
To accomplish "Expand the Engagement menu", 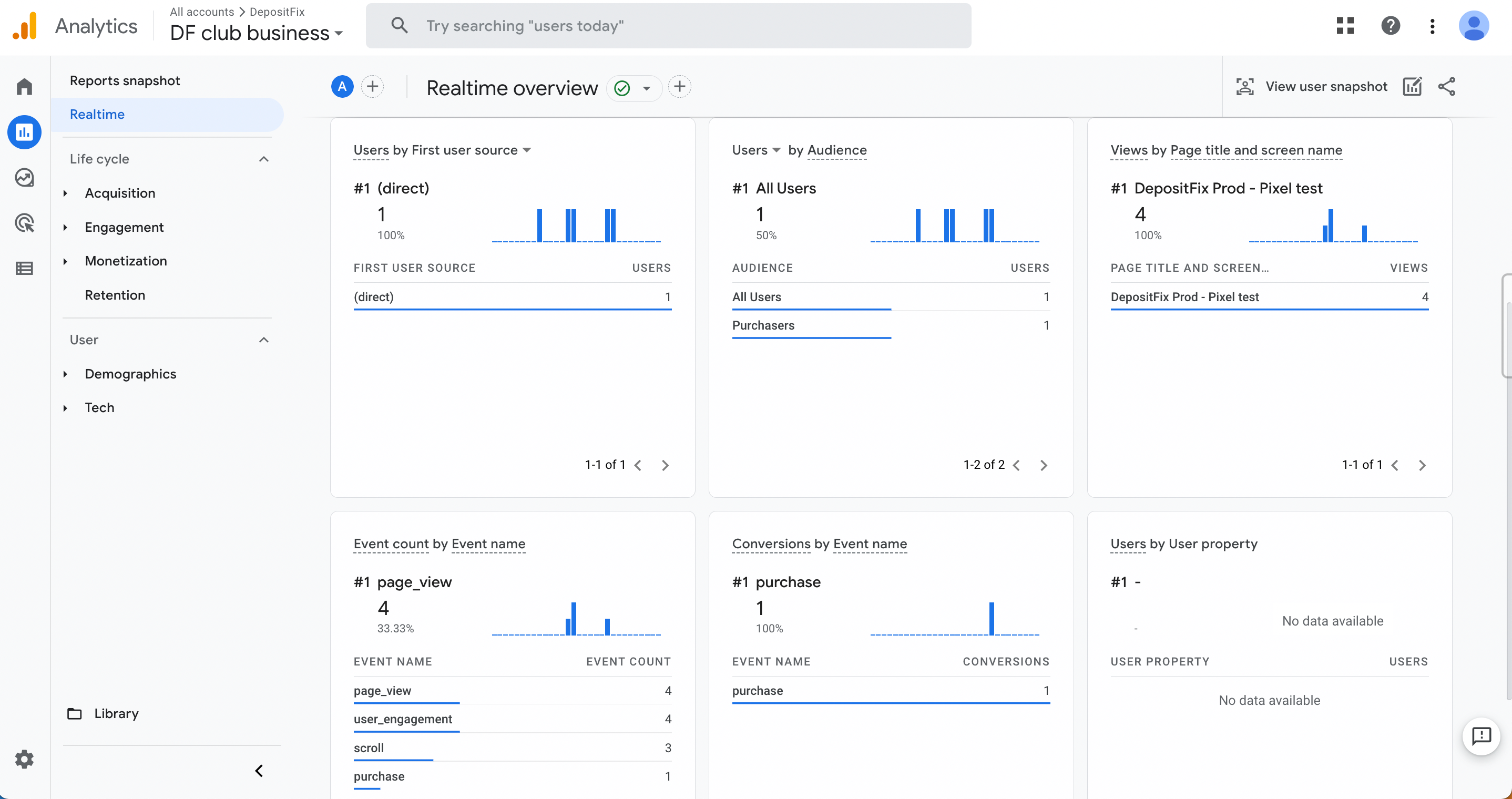I will 65,227.
